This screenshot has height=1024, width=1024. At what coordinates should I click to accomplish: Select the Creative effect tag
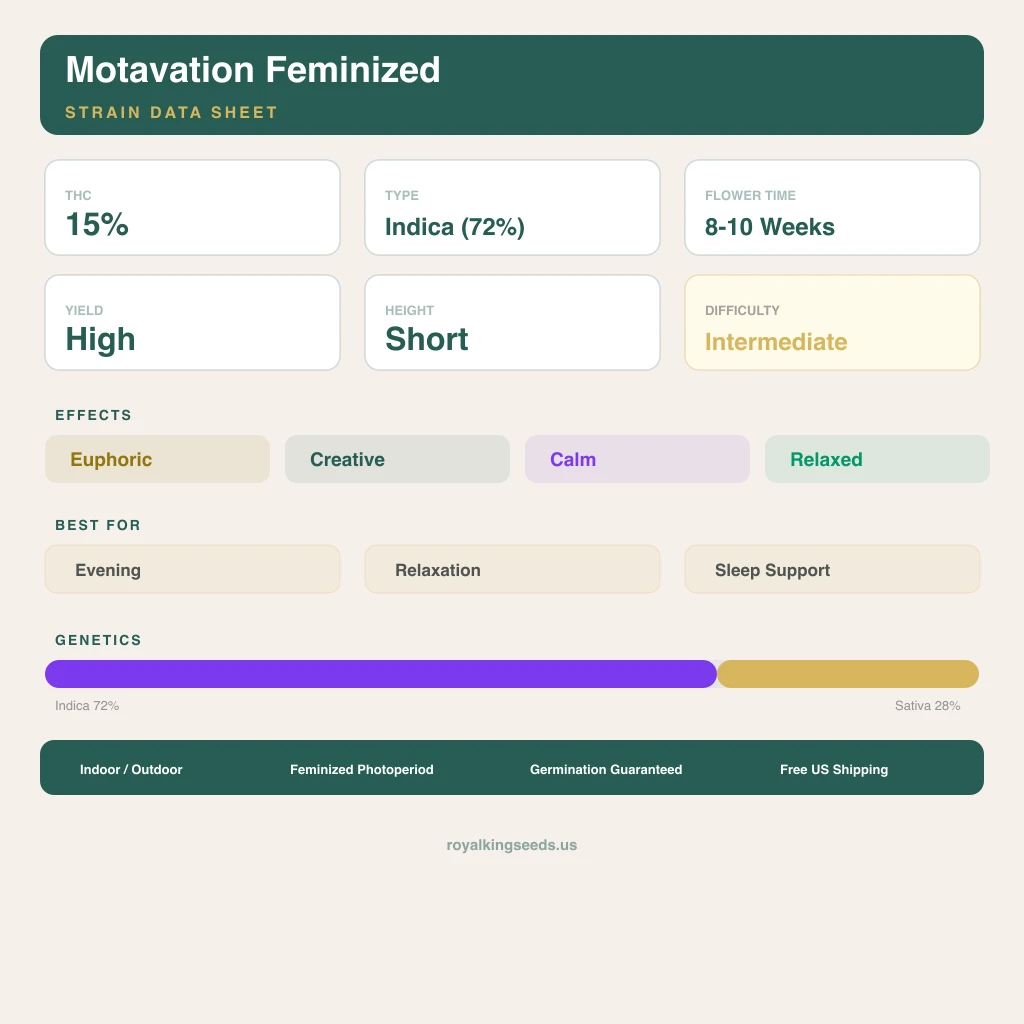pos(397,459)
